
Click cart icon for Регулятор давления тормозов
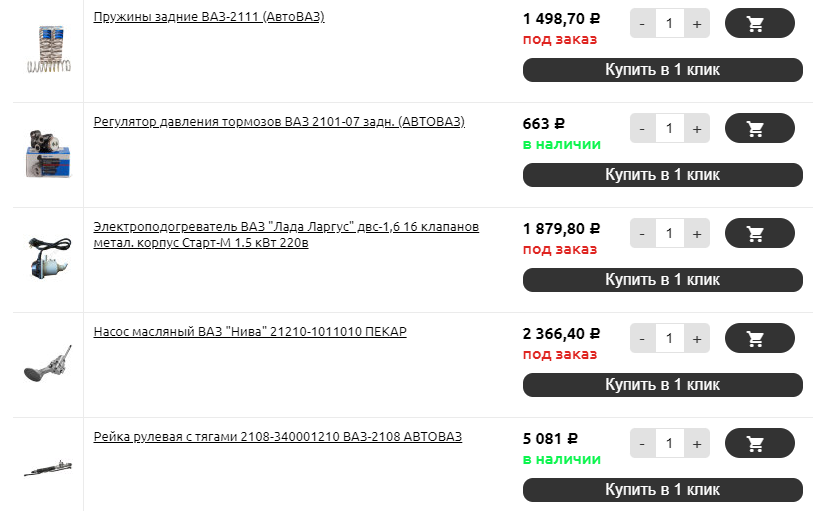click(x=759, y=128)
